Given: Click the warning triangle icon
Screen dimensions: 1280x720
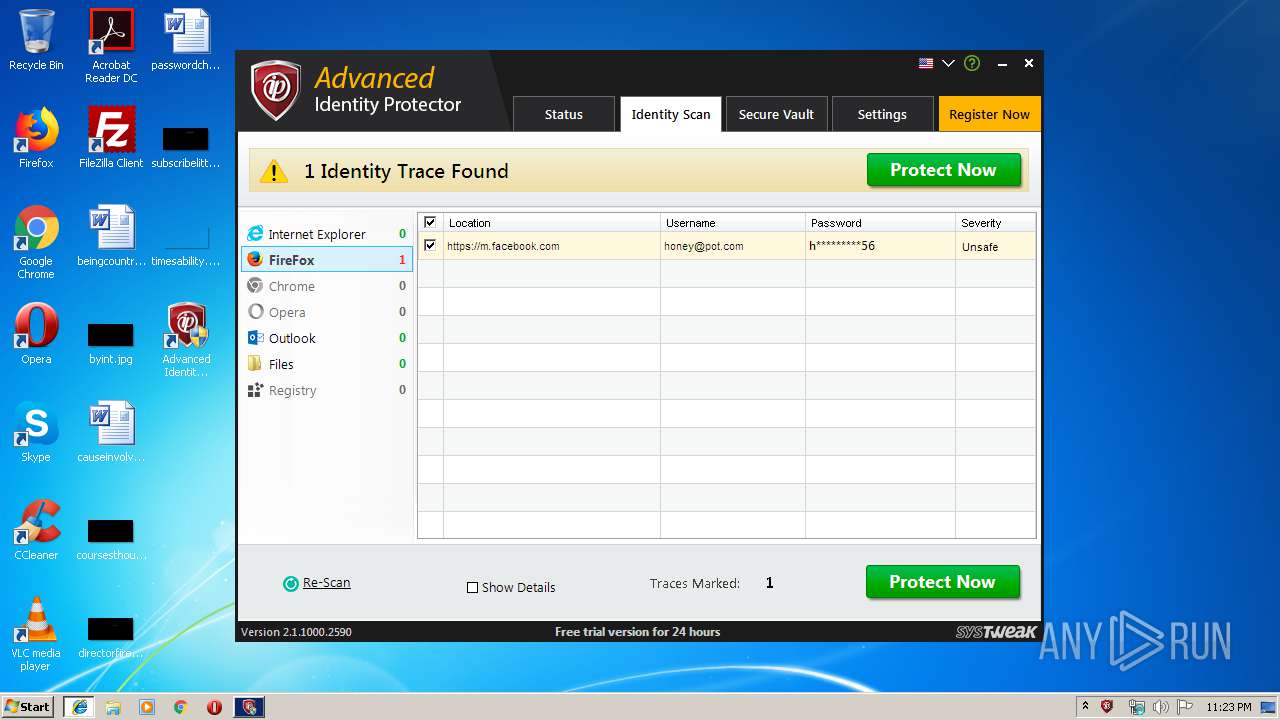Looking at the screenshot, I should tap(273, 171).
